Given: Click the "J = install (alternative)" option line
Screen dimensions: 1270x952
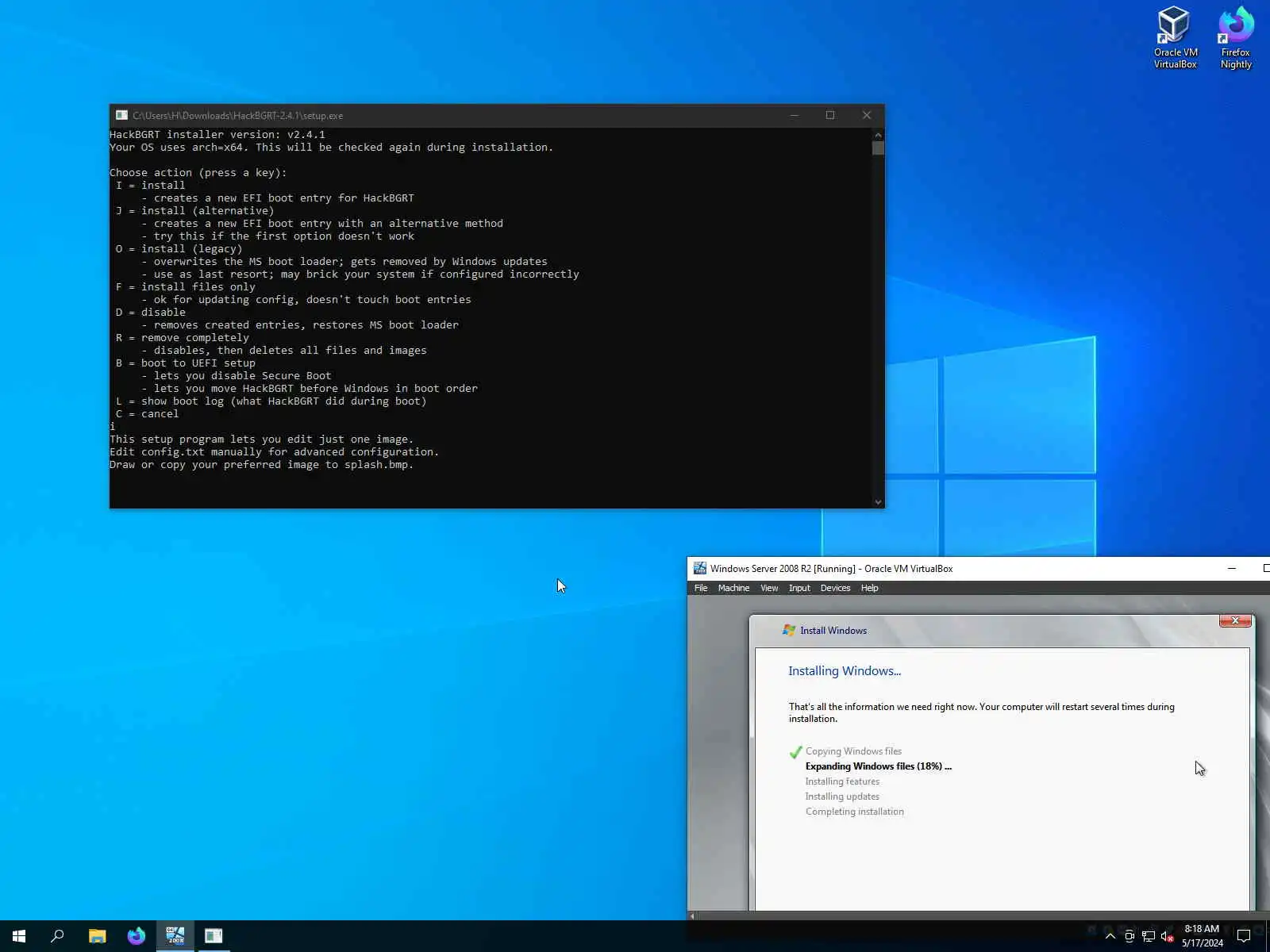Looking at the screenshot, I should click(x=194, y=211).
